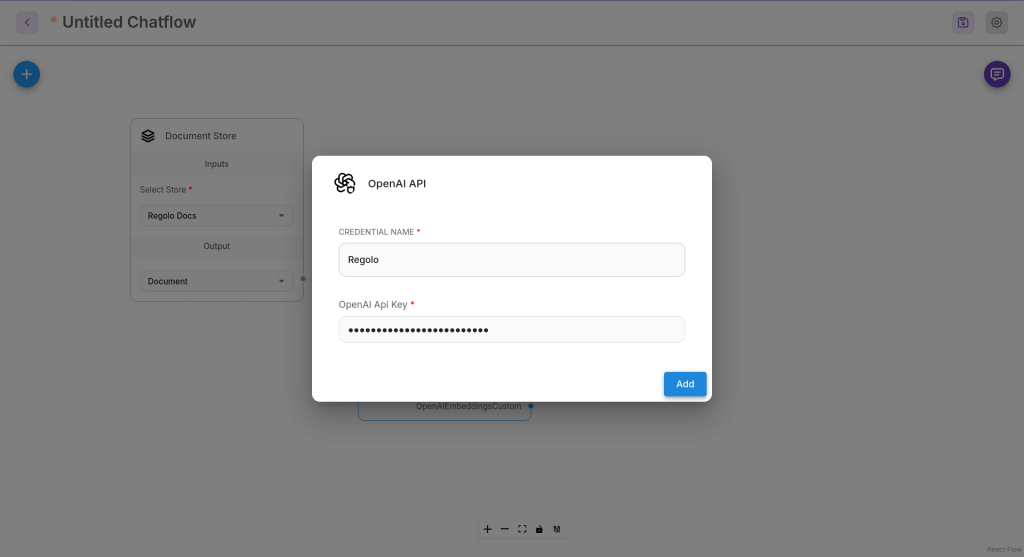Zoom out with the canvas minus control
This screenshot has width=1024, height=557.
pyautogui.click(x=505, y=529)
